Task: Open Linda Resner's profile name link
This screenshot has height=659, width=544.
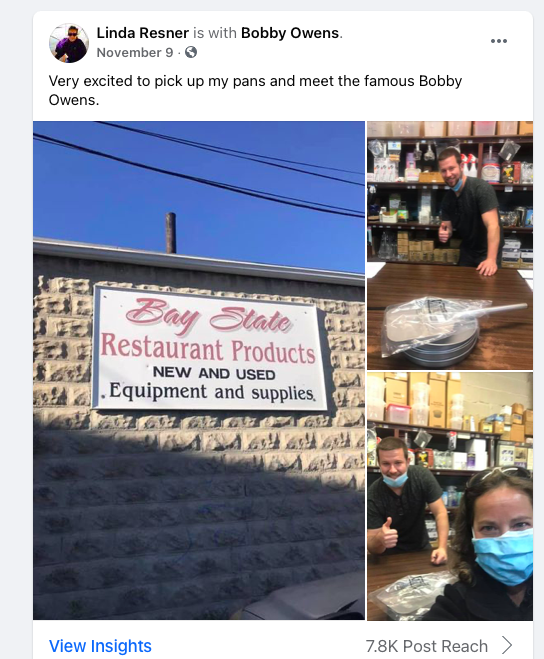Action: [x=143, y=33]
